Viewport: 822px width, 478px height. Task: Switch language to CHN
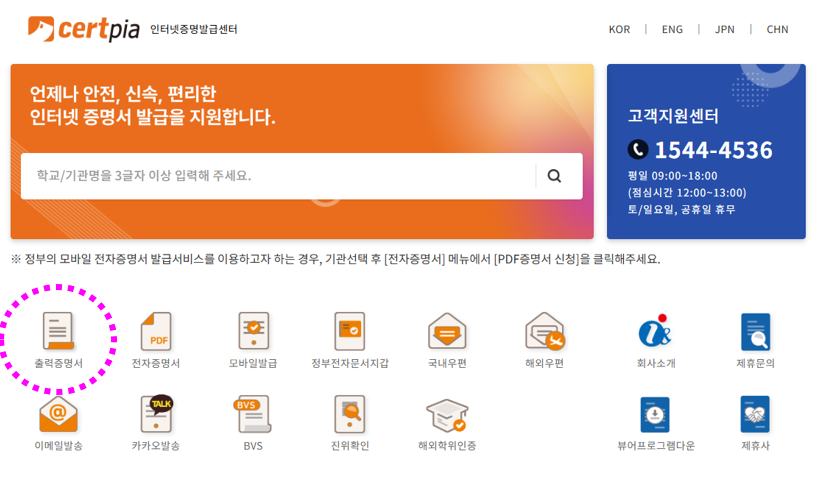click(777, 29)
